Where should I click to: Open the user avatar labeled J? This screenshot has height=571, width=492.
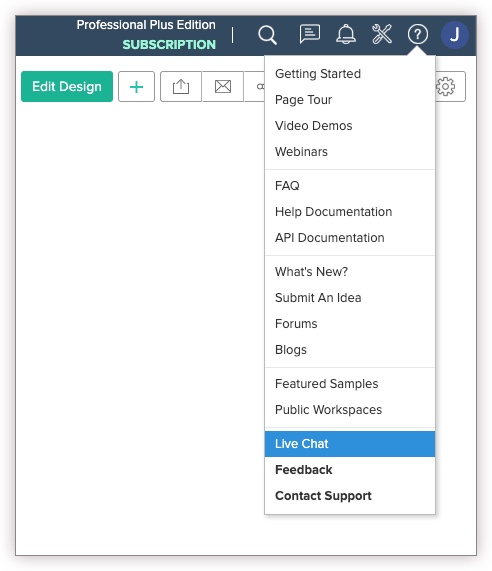click(x=454, y=35)
